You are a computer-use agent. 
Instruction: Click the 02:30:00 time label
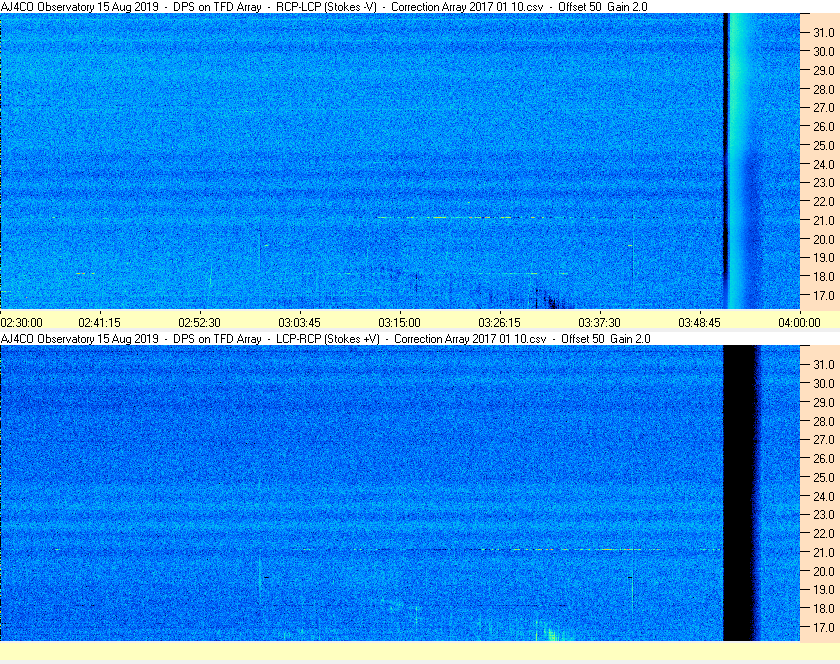point(21,323)
